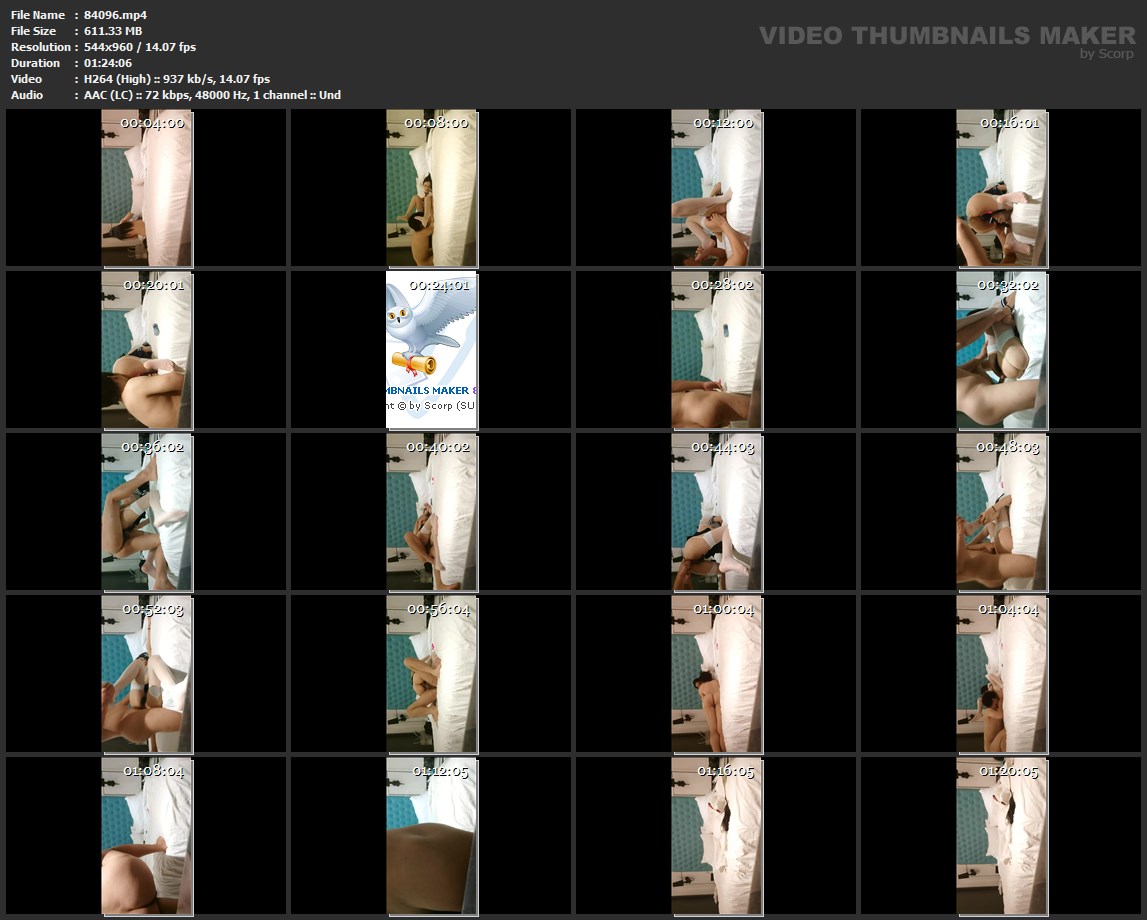Select the frame with timestamp 00:20:01

(146, 349)
